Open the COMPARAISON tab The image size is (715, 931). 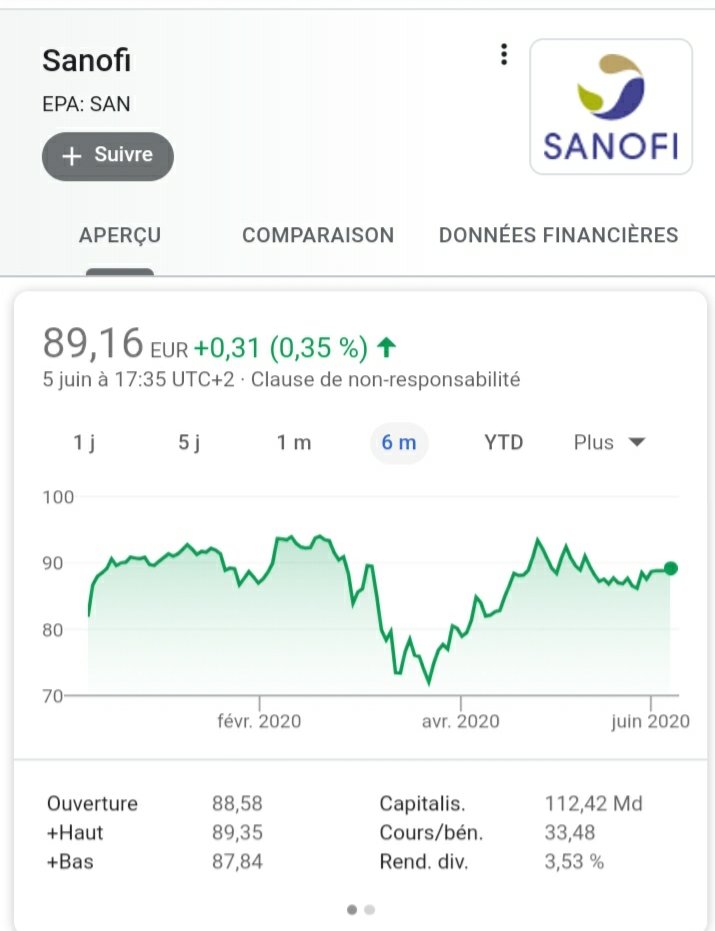point(318,235)
